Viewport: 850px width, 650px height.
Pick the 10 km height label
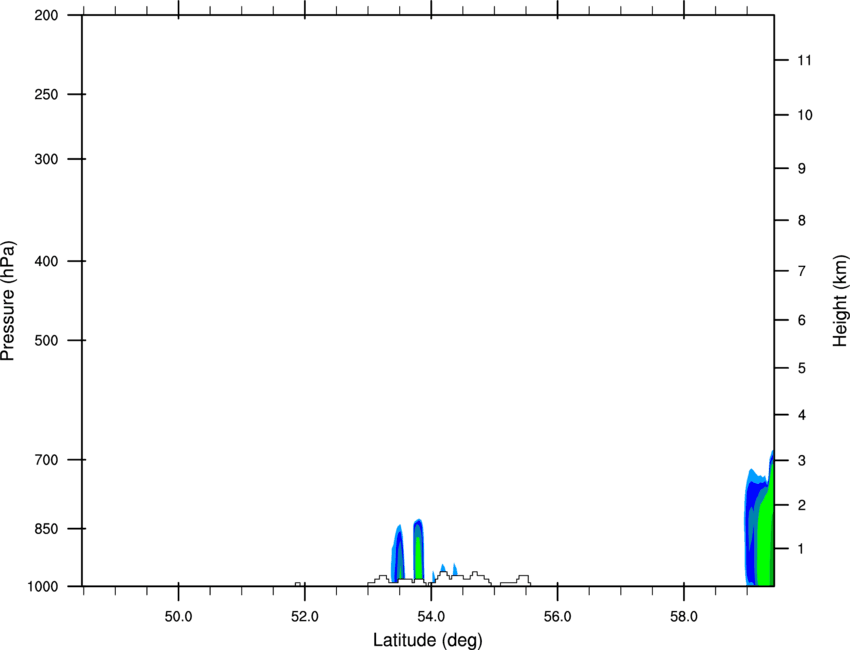804,115
